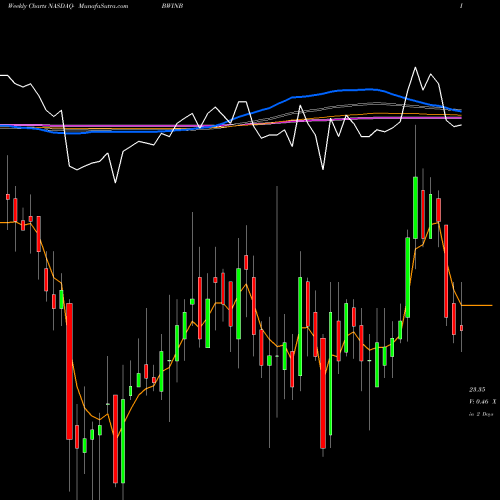Screen dimensions: 500x500
Task: Click the 'BWINB' ticker symbol text
Action: pos(172,6)
